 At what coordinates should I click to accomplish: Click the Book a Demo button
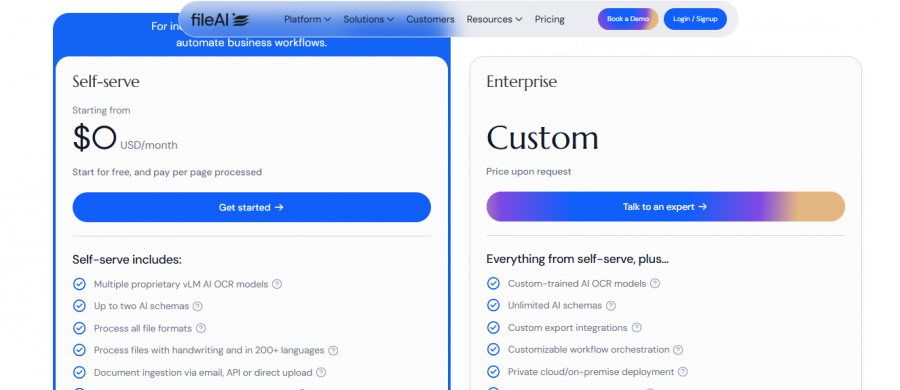tap(628, 19)
